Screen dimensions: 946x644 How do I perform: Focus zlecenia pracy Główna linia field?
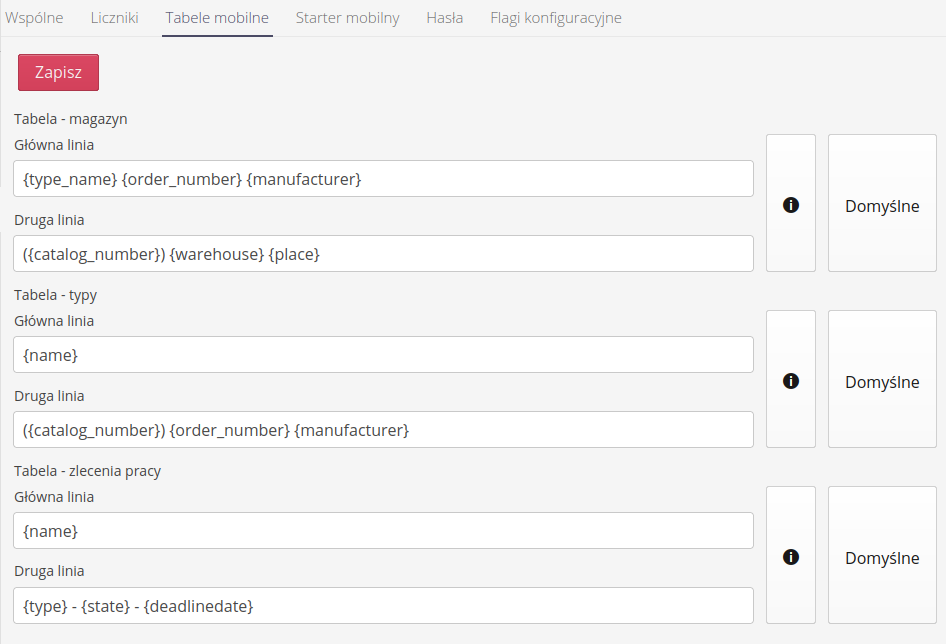pyautogui.click(x=384, y=531)
